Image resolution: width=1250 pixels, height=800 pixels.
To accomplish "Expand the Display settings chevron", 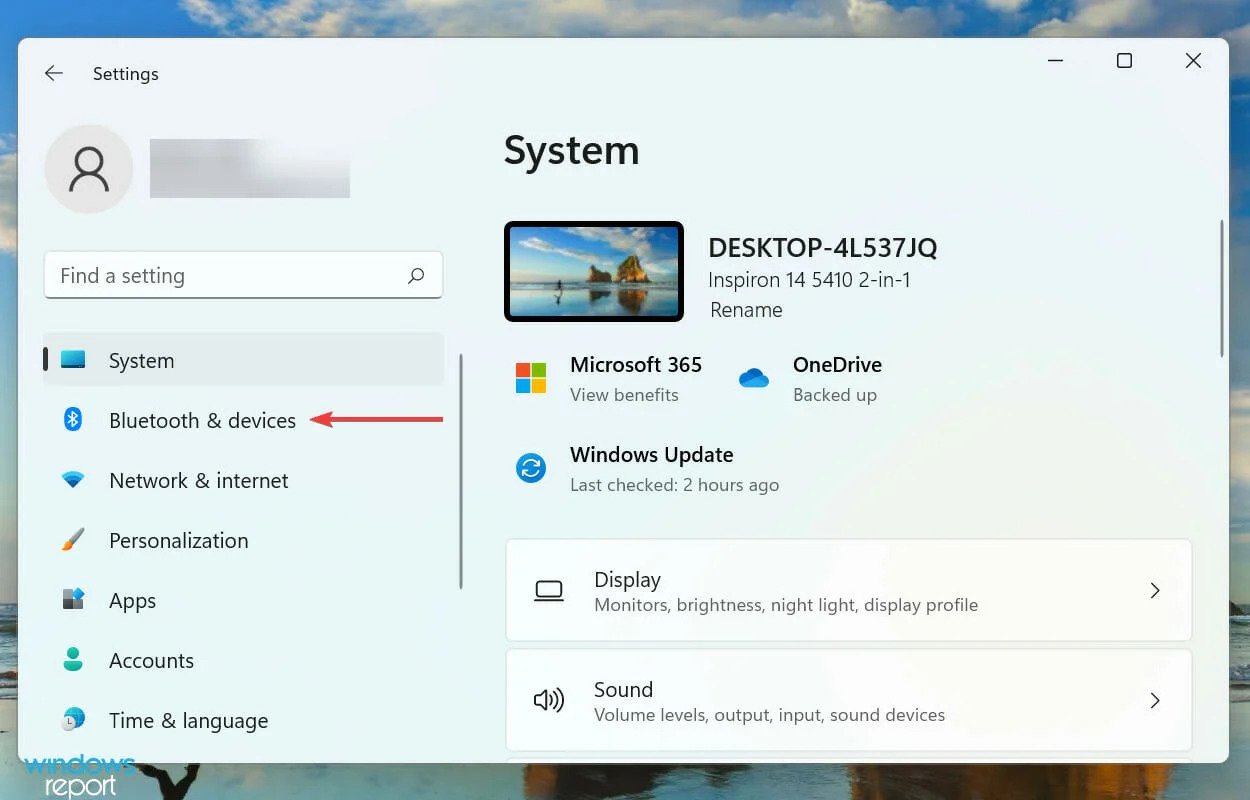I will 1154,590.
